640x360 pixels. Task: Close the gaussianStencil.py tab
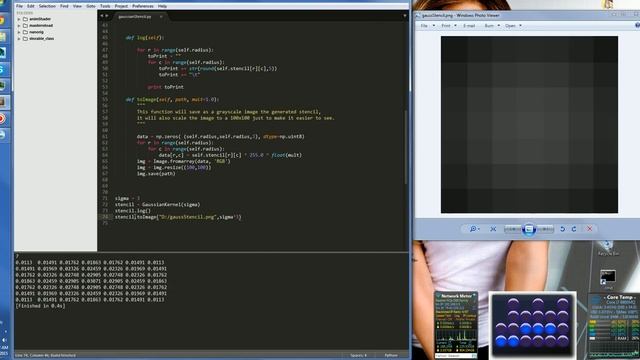click(161, 17)
